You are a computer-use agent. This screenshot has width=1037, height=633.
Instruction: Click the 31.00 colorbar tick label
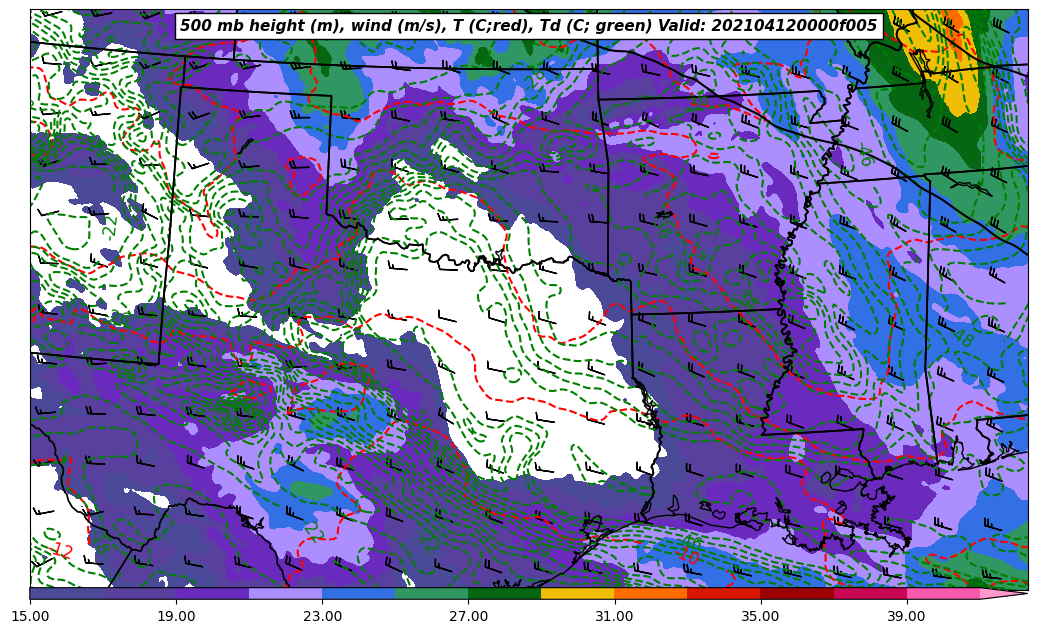point(614,616)
